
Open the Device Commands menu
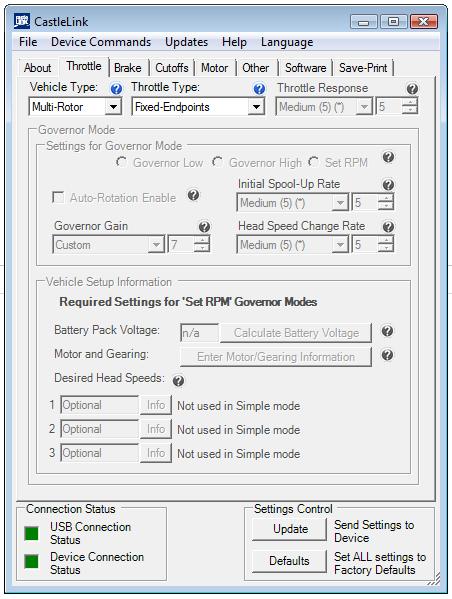[x=101, y=42]
